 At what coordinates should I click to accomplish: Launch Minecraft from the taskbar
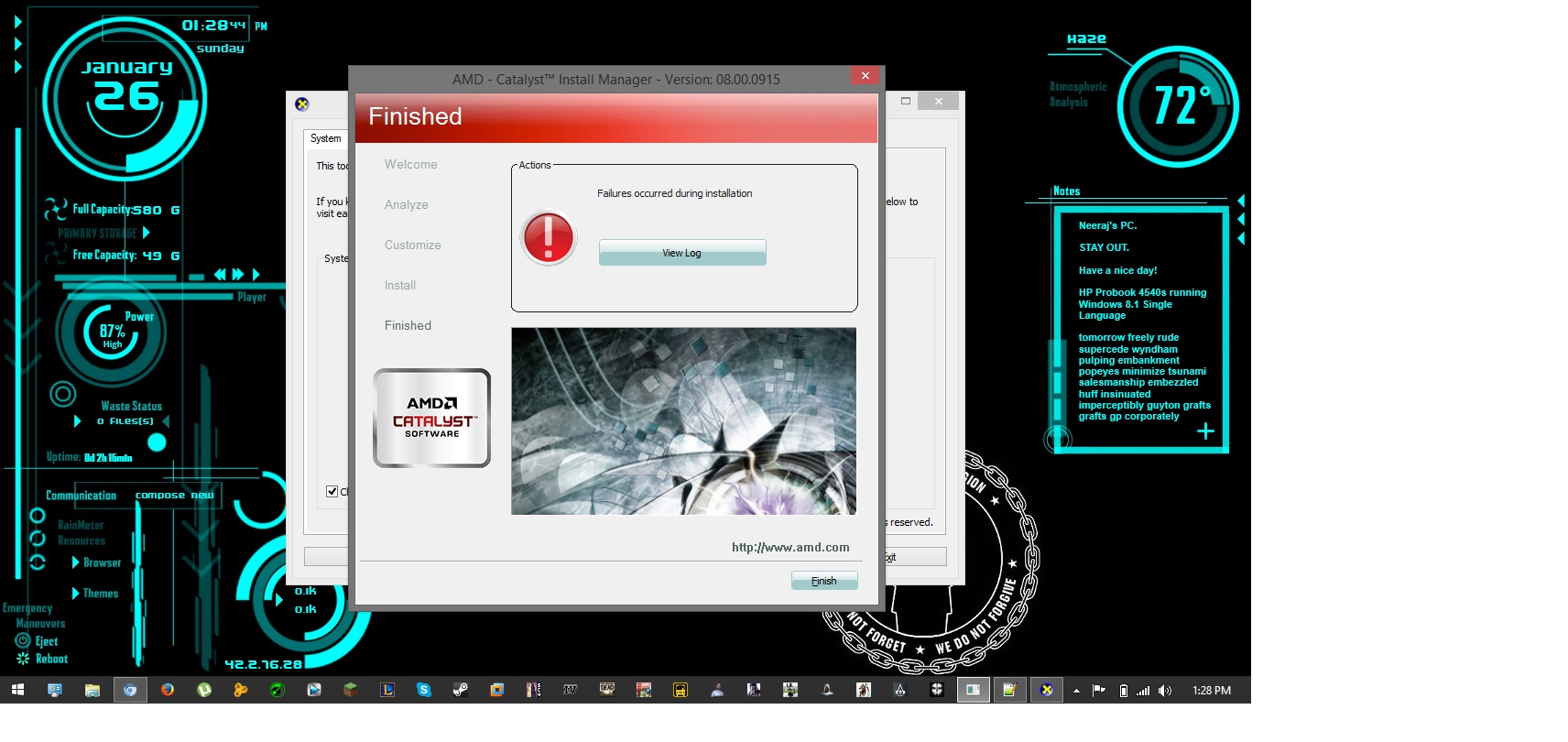[x=351, y=690]
